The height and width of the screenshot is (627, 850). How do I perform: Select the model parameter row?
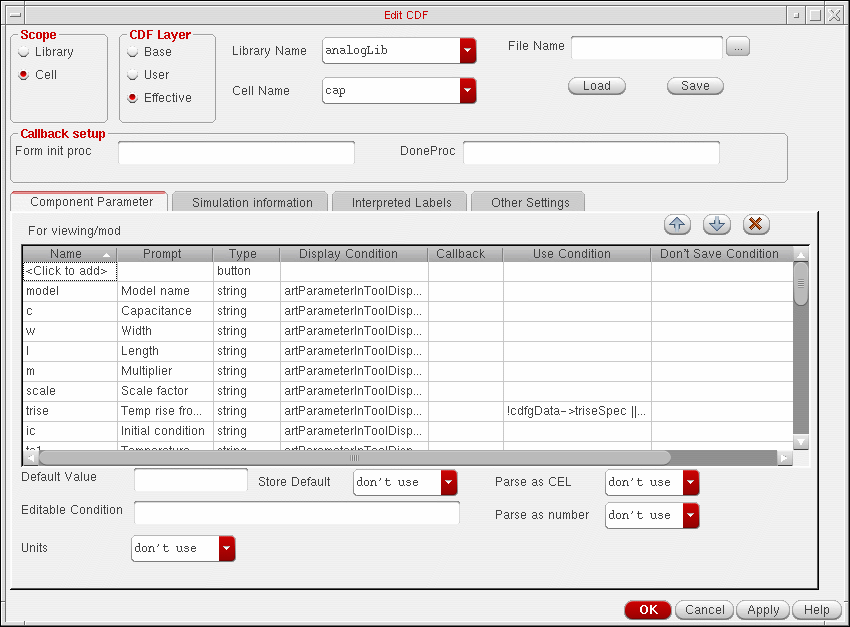coord(408,292)
